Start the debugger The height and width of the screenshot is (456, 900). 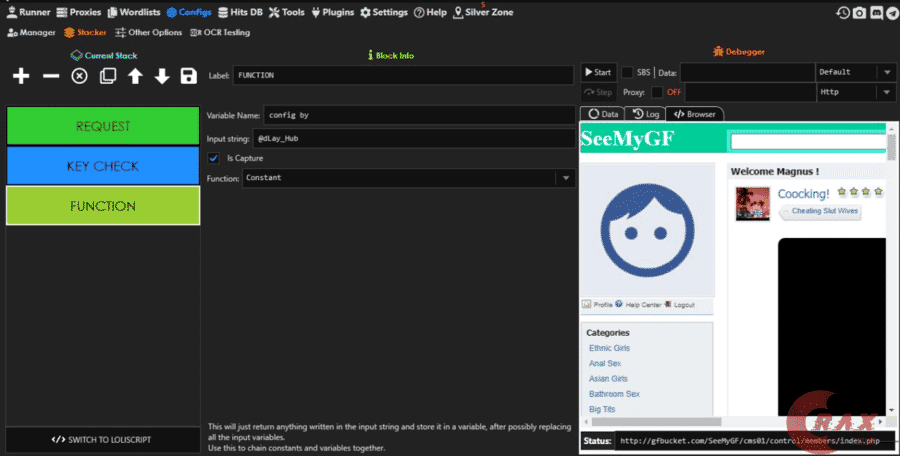(599, 72)
